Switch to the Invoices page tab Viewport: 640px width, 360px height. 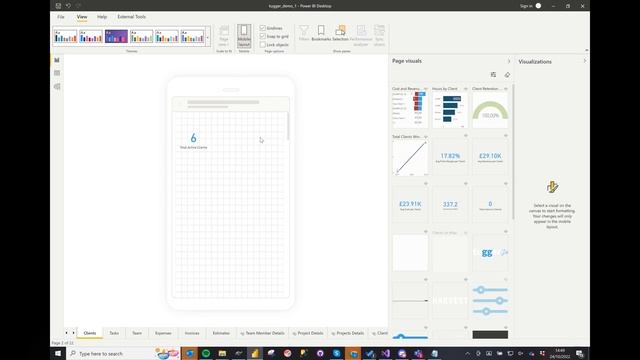click(192, 333)
